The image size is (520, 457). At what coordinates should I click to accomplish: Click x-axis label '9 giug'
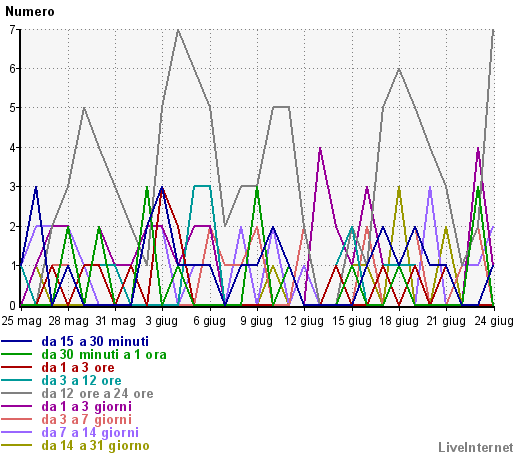pyautogui.click(x=257, y=321)
